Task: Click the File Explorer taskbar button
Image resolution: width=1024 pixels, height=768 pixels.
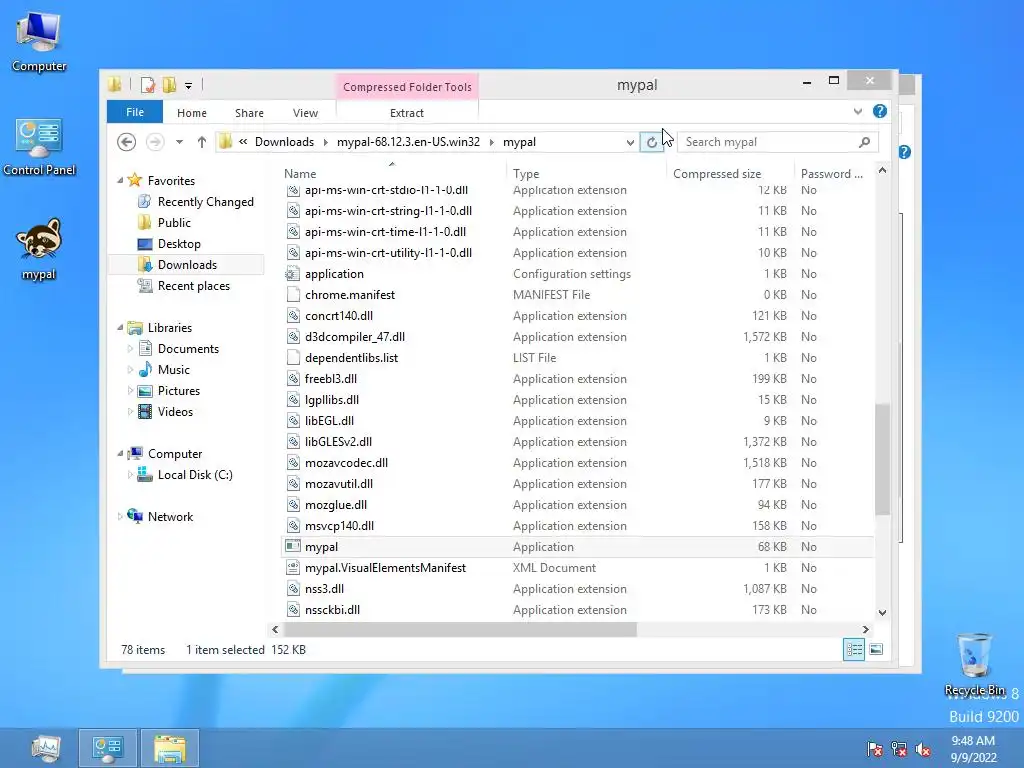Action: (170, 748)
